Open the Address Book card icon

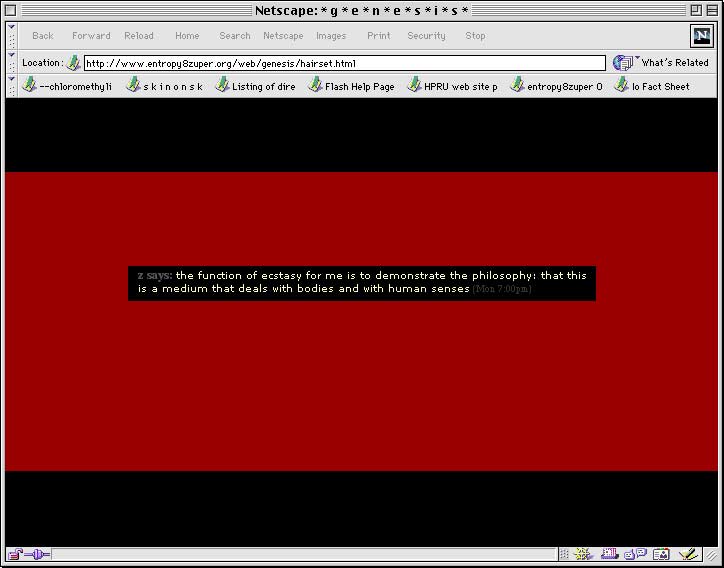tap(661, 554)
